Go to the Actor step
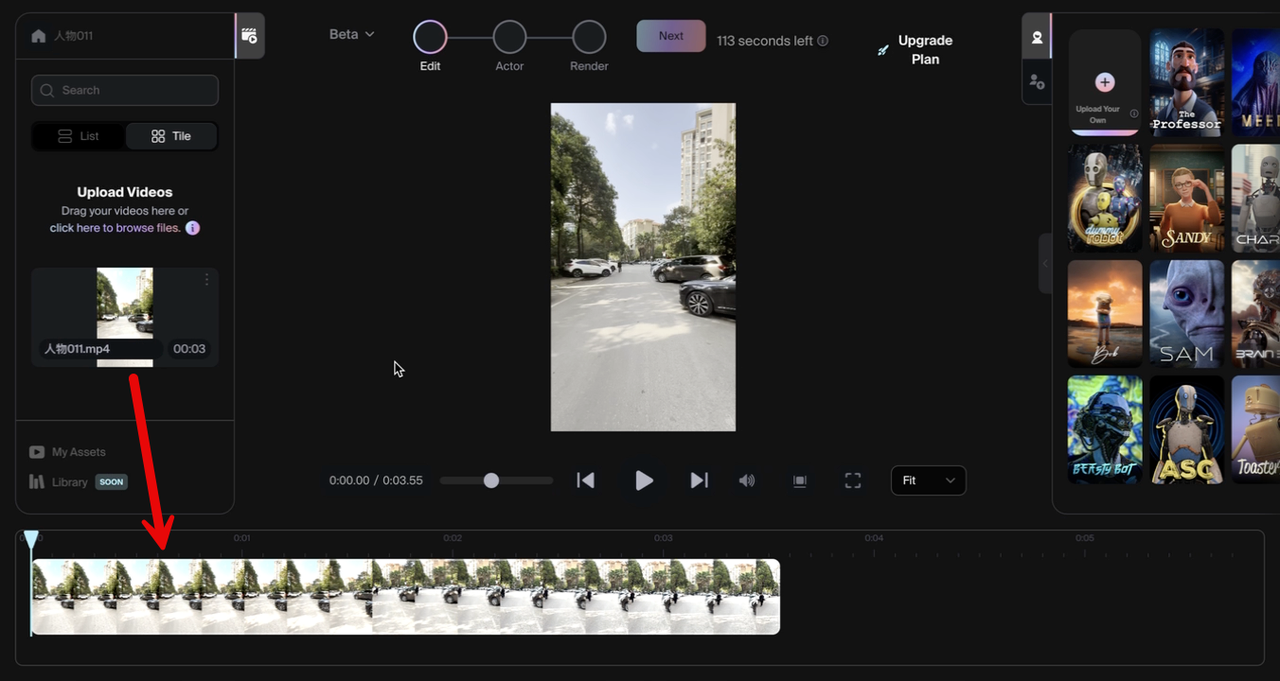1280x681 pixels. tap(509, 38)
